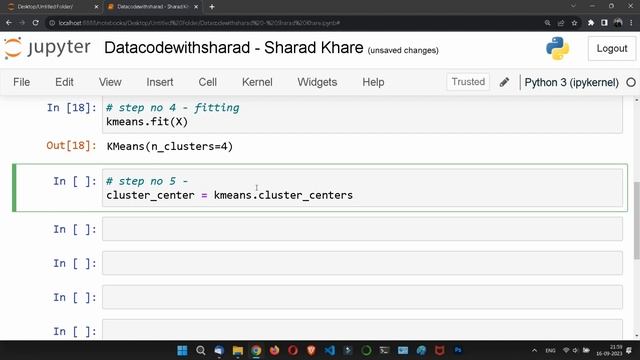This screenshot has width=640, height=360.
Task: Bookmark this page with star icon
Action: tap(574, 23)
